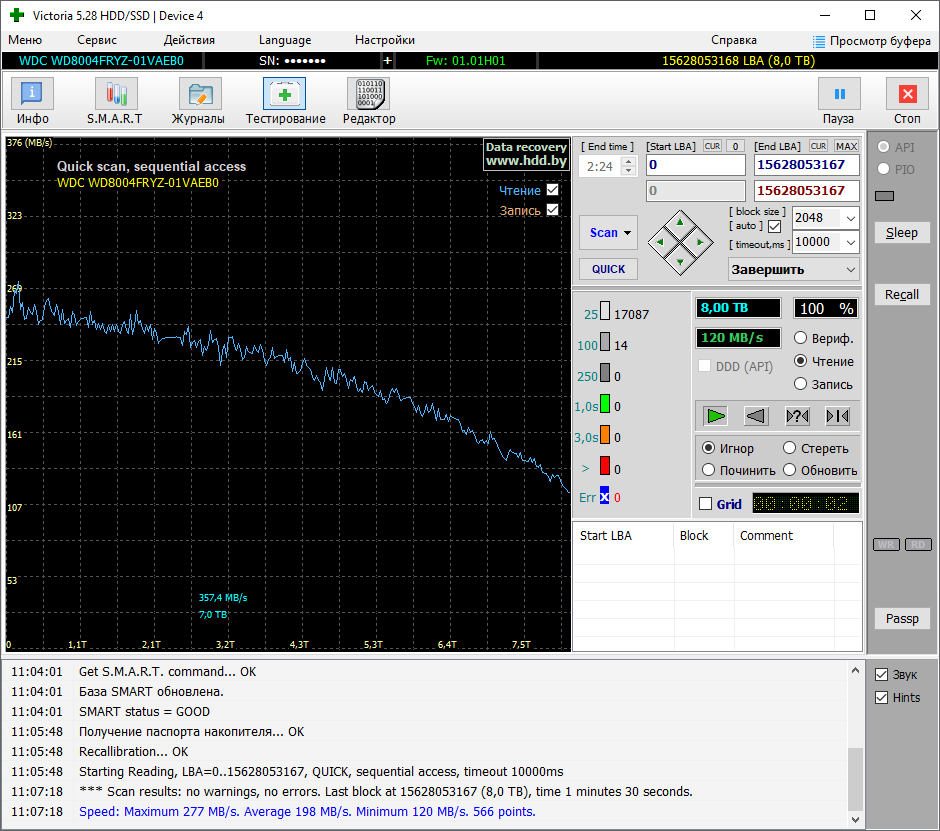Open the Завершить end-action dropdown
Image resolution: width=940 pixels, height=831 pixels.
pos(850,270)
